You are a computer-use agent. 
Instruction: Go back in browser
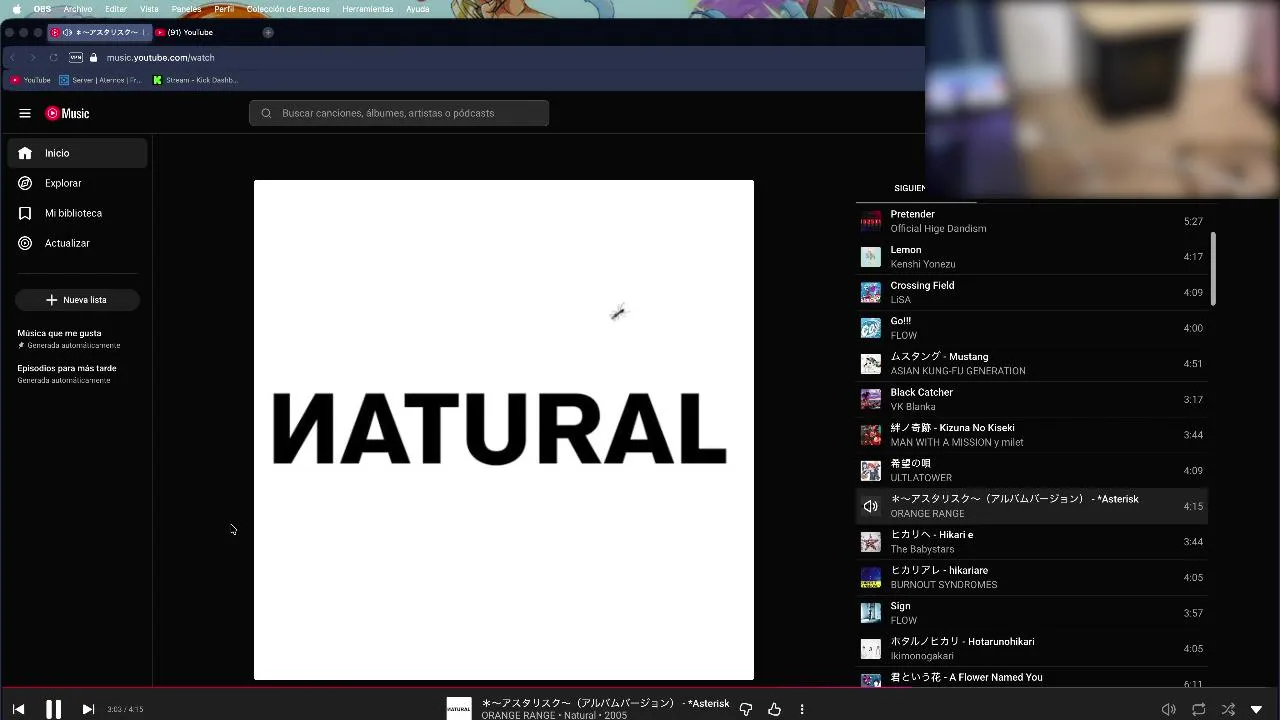[x=13, y=57]
